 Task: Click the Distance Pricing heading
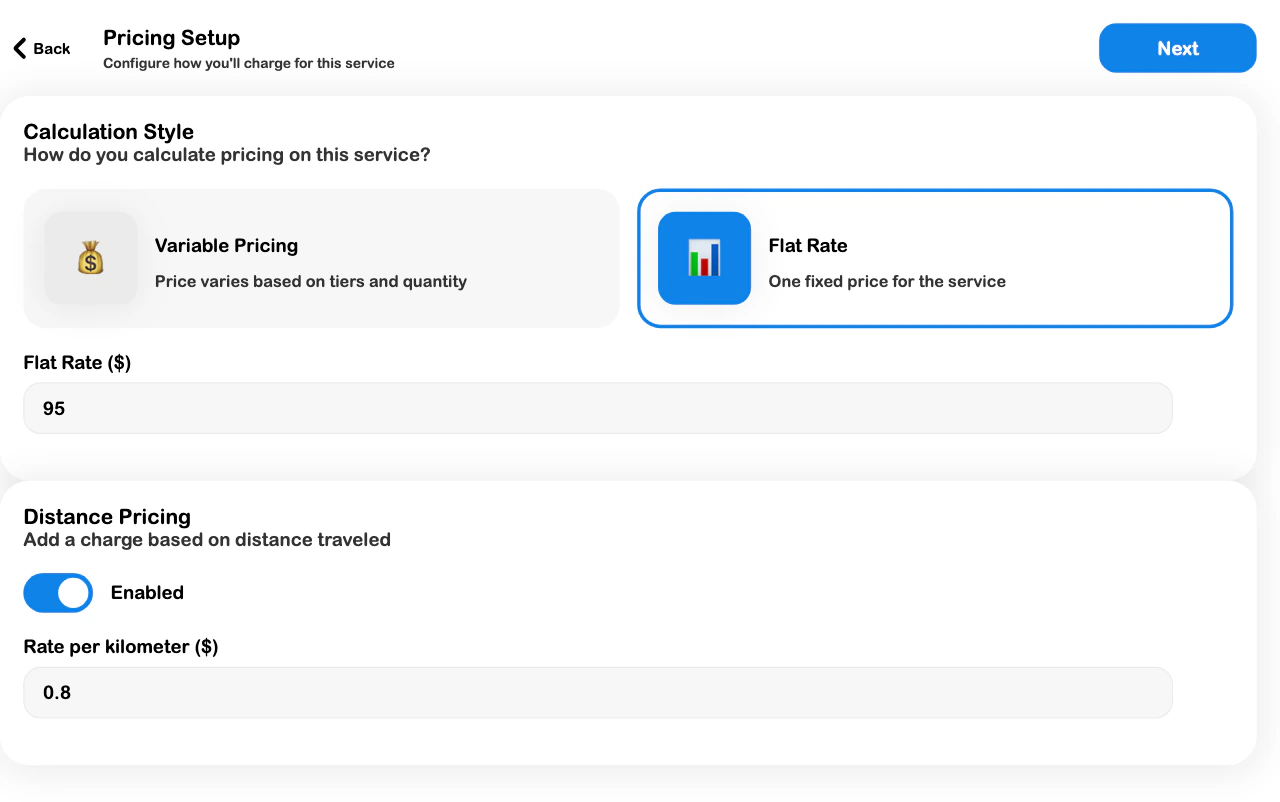tap(107, 517)
